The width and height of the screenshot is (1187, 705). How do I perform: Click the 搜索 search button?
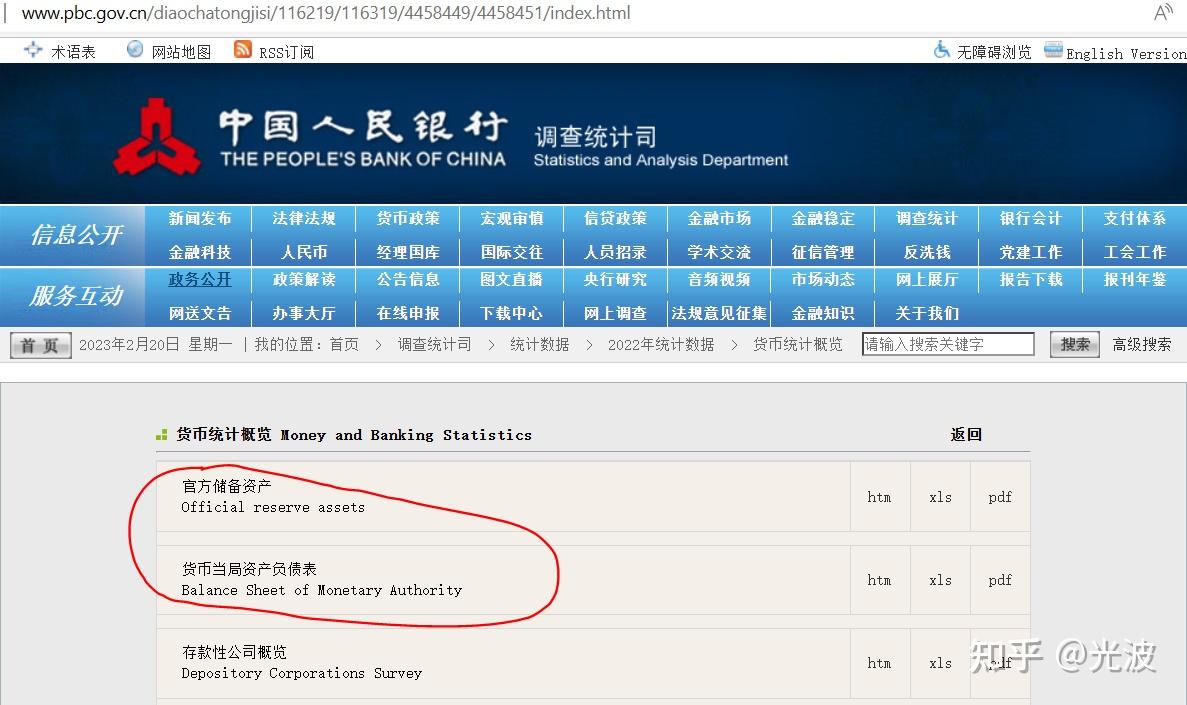(x=1074, y=343)
